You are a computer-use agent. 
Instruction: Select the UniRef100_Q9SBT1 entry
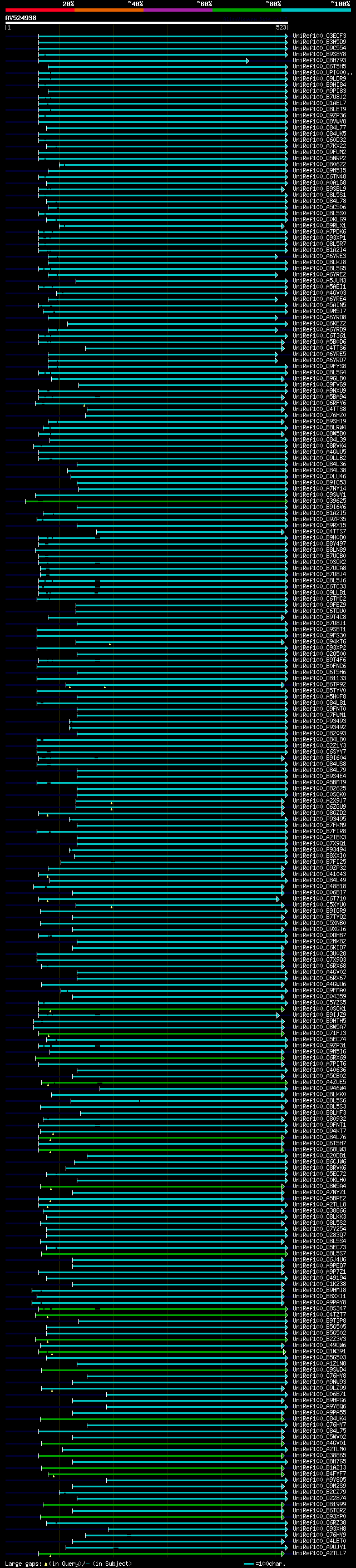(x=319, y=630)
